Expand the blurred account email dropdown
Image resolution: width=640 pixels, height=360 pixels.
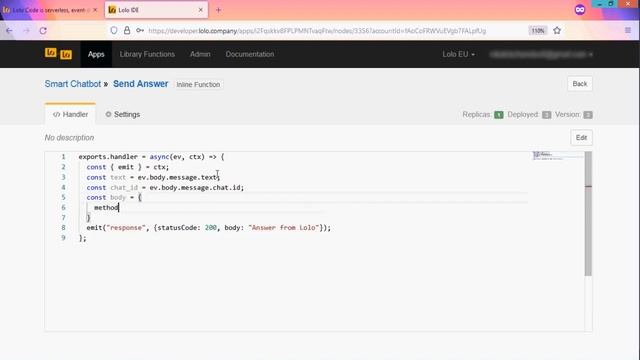541,54
